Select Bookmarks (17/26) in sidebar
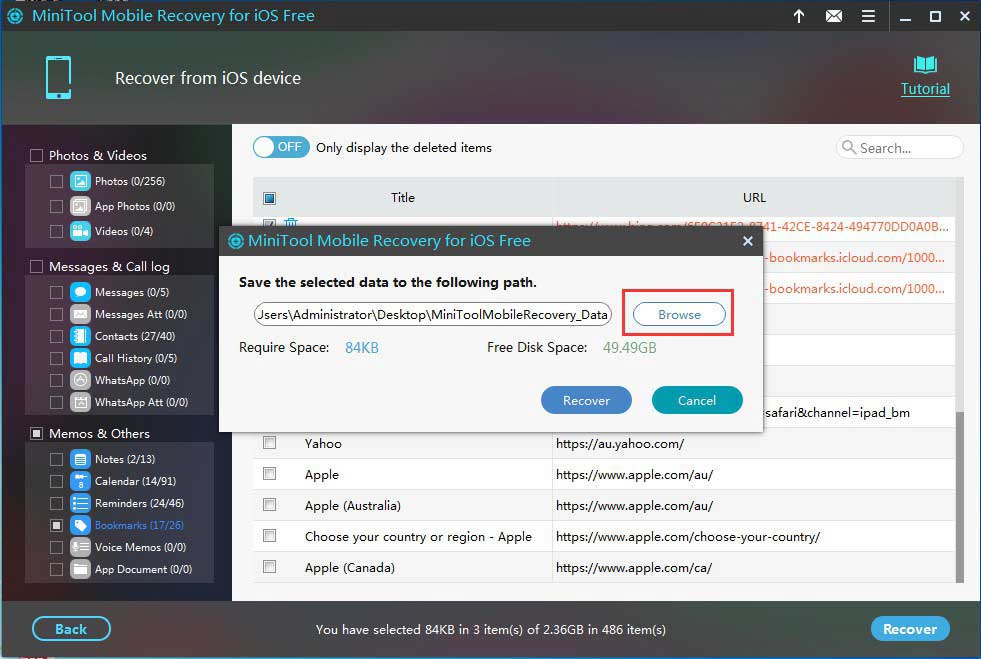981x659 pixels. click(x=140, y=525)
